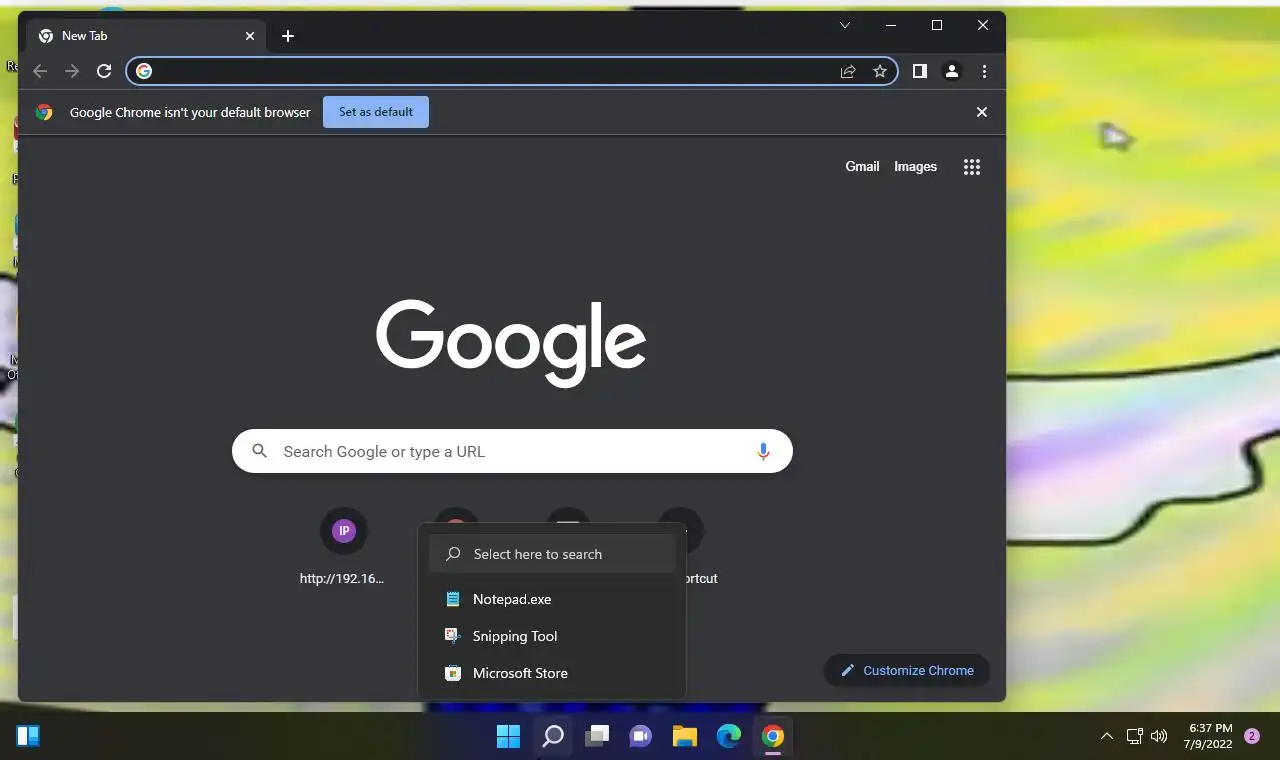Open the volume tray icon
The height and width of the screenshot is (760, 1280).
(x=1159, y=736)
